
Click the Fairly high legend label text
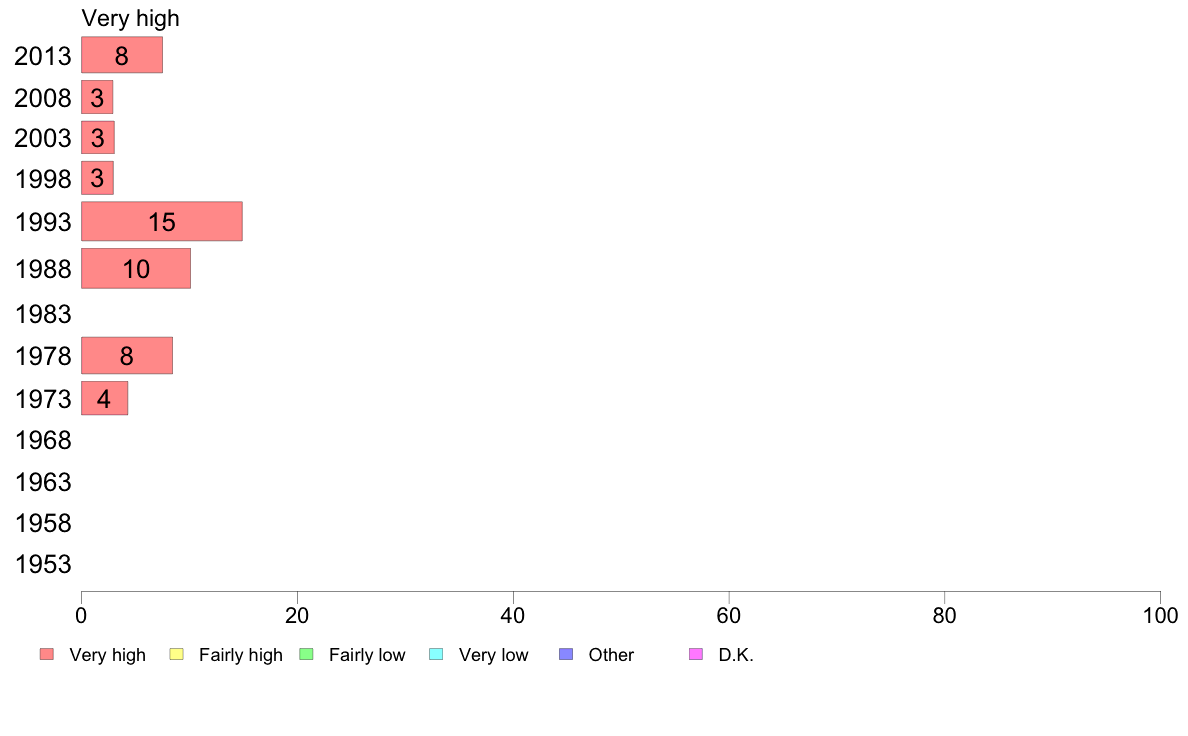(x=241, y=655)
